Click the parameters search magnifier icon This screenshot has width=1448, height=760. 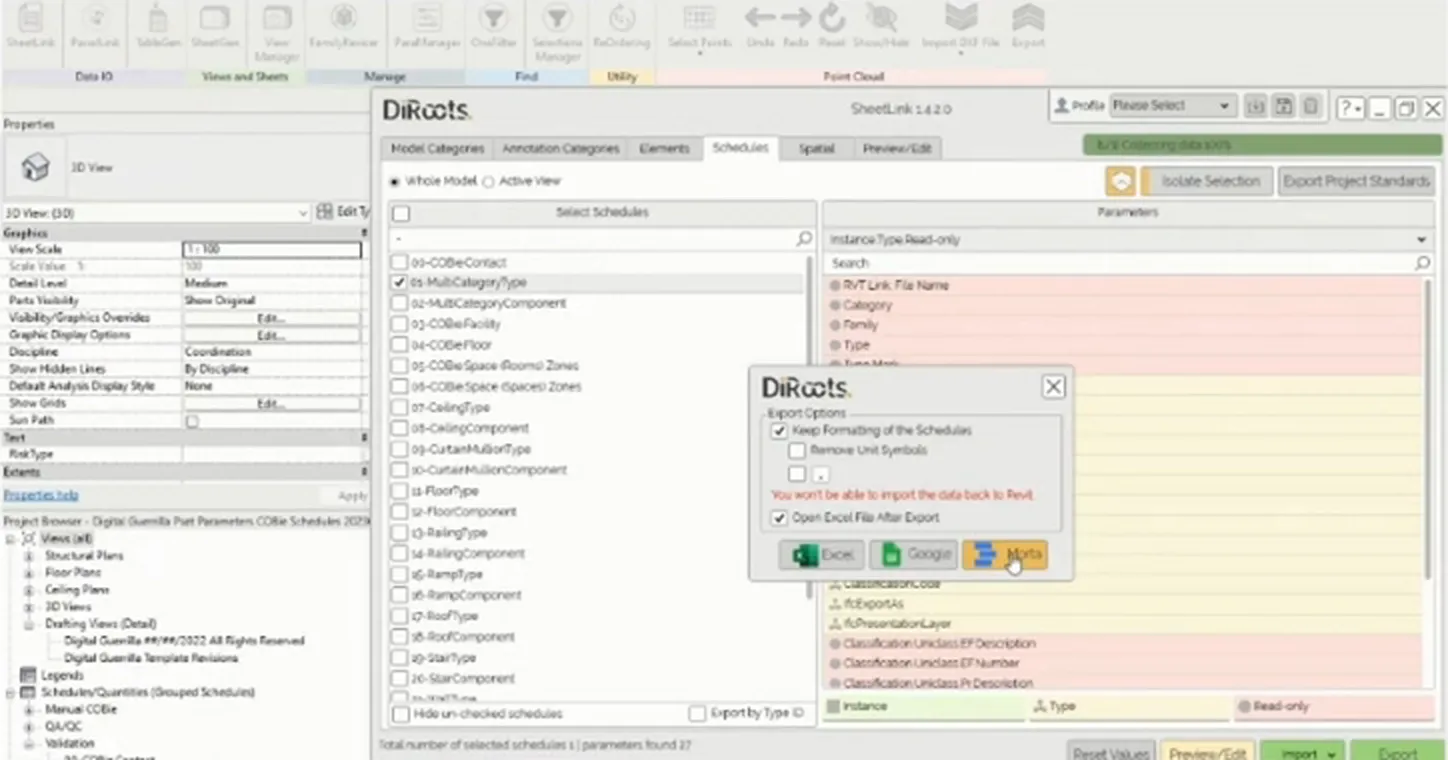1422,263
